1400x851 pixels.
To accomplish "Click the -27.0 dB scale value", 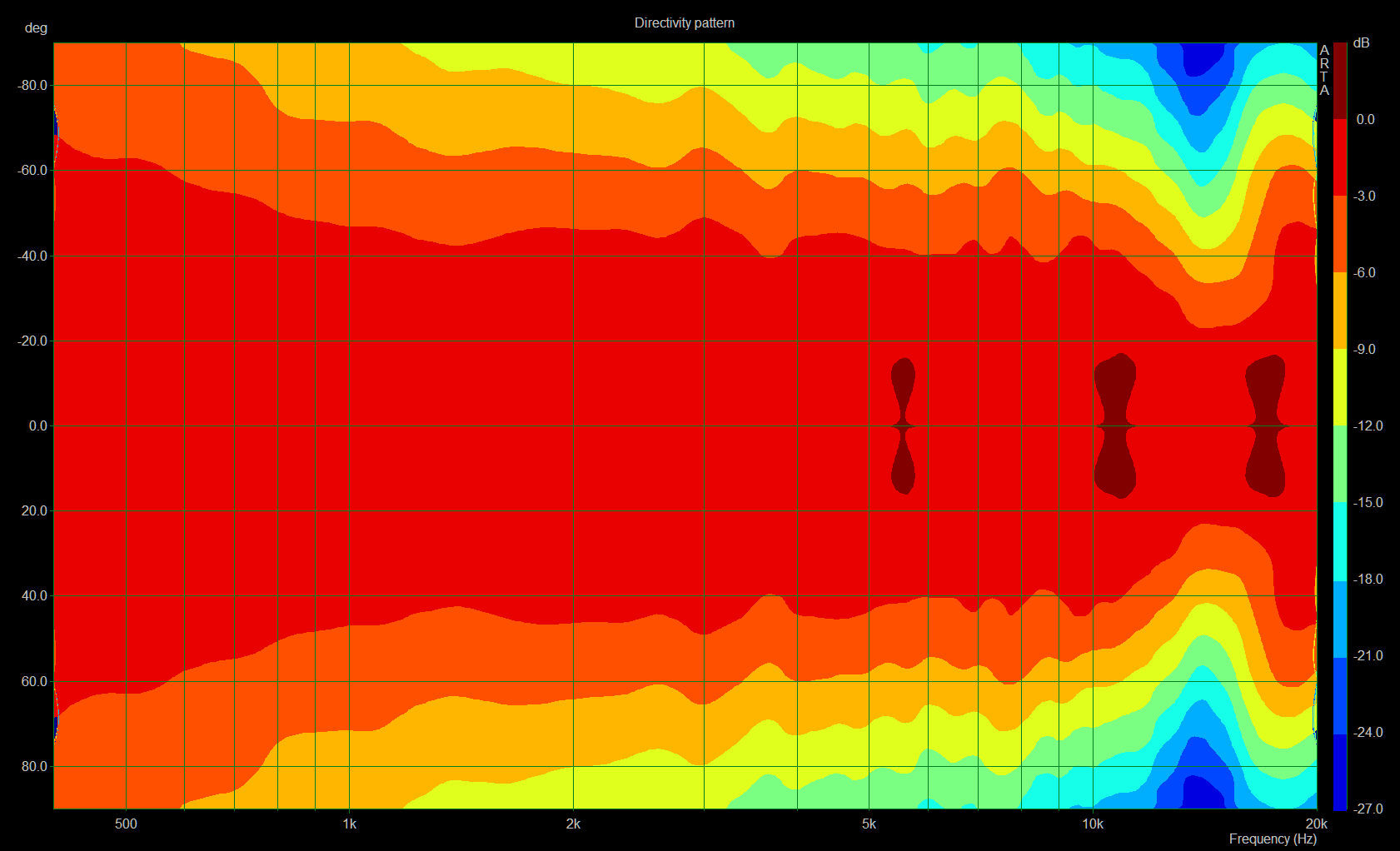I will pyautogui.click(x=1368, y=809).
